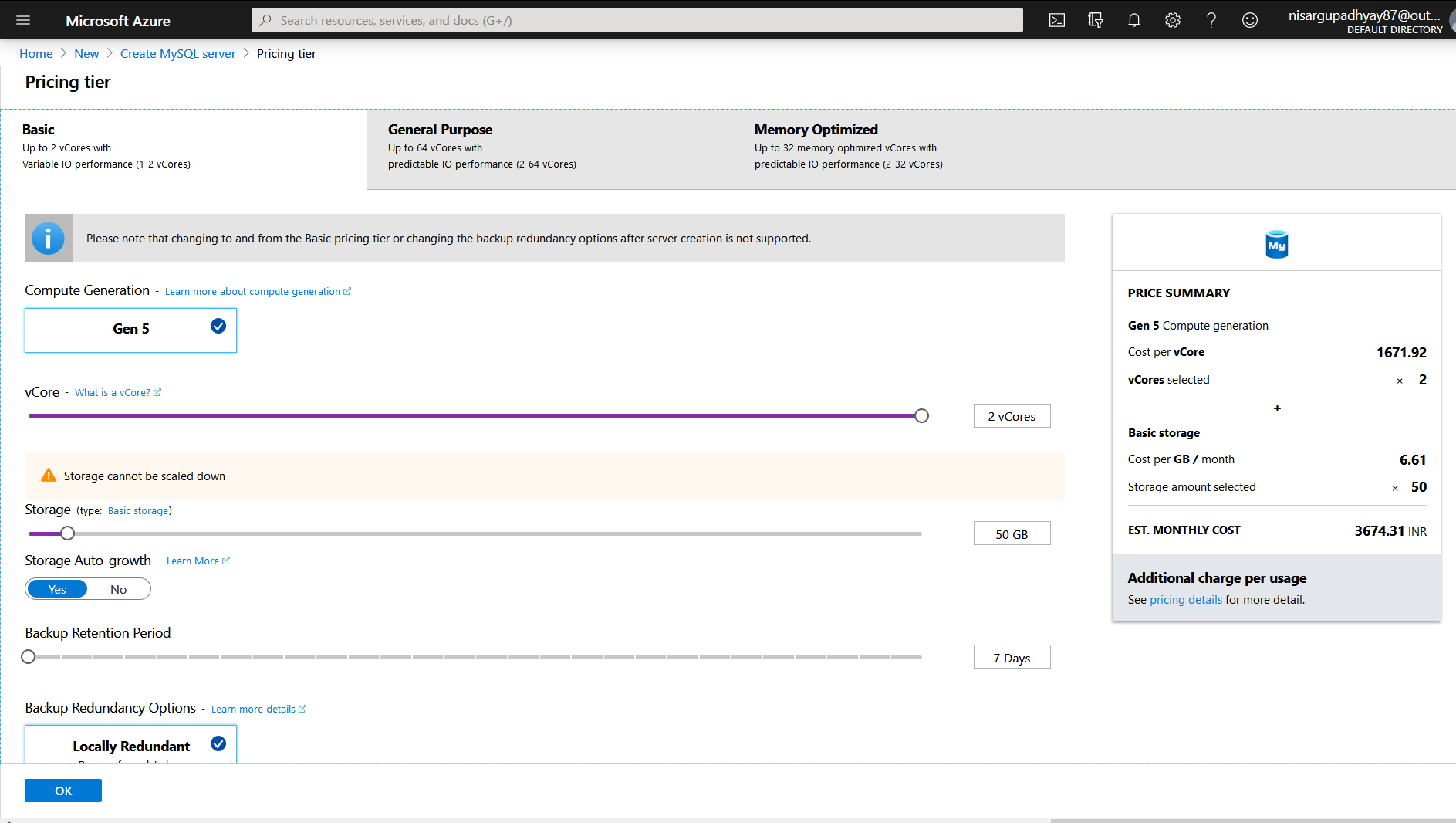Go to the Create MySQL server breadcrumb
Viewport: 1456px width, 823px height.
pyautogui.click(x=177, y=53)
